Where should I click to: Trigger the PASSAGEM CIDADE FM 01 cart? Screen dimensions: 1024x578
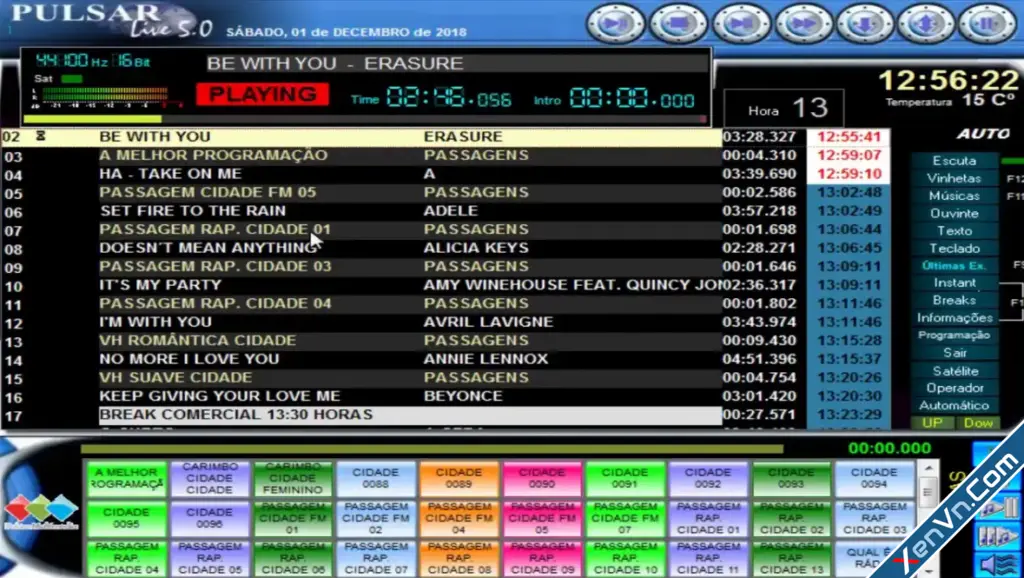coord(293,519)
